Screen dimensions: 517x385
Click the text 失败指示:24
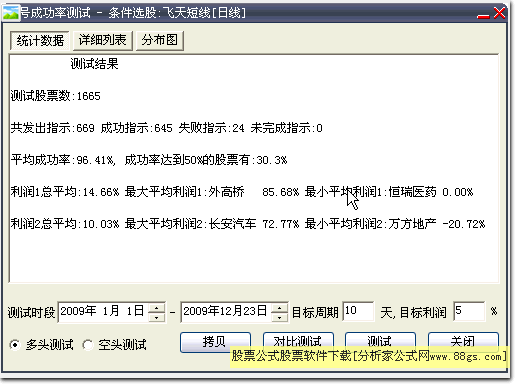211,128
